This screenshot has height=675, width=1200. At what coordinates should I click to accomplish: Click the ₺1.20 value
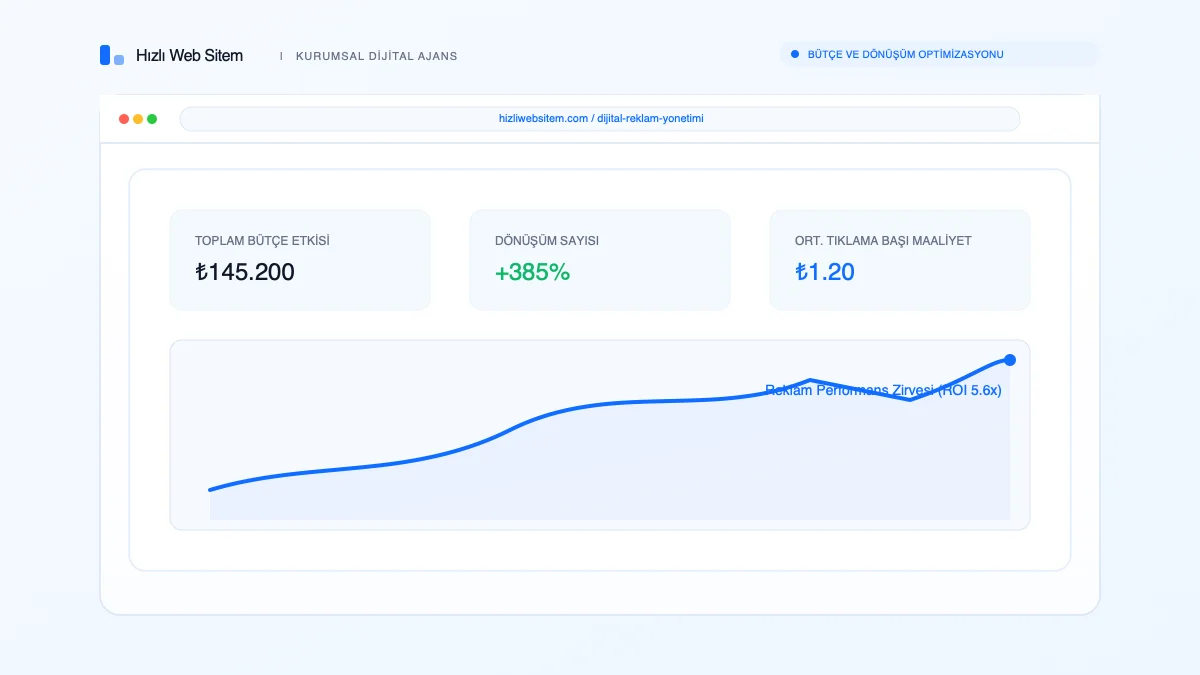(x=825, y=272)
